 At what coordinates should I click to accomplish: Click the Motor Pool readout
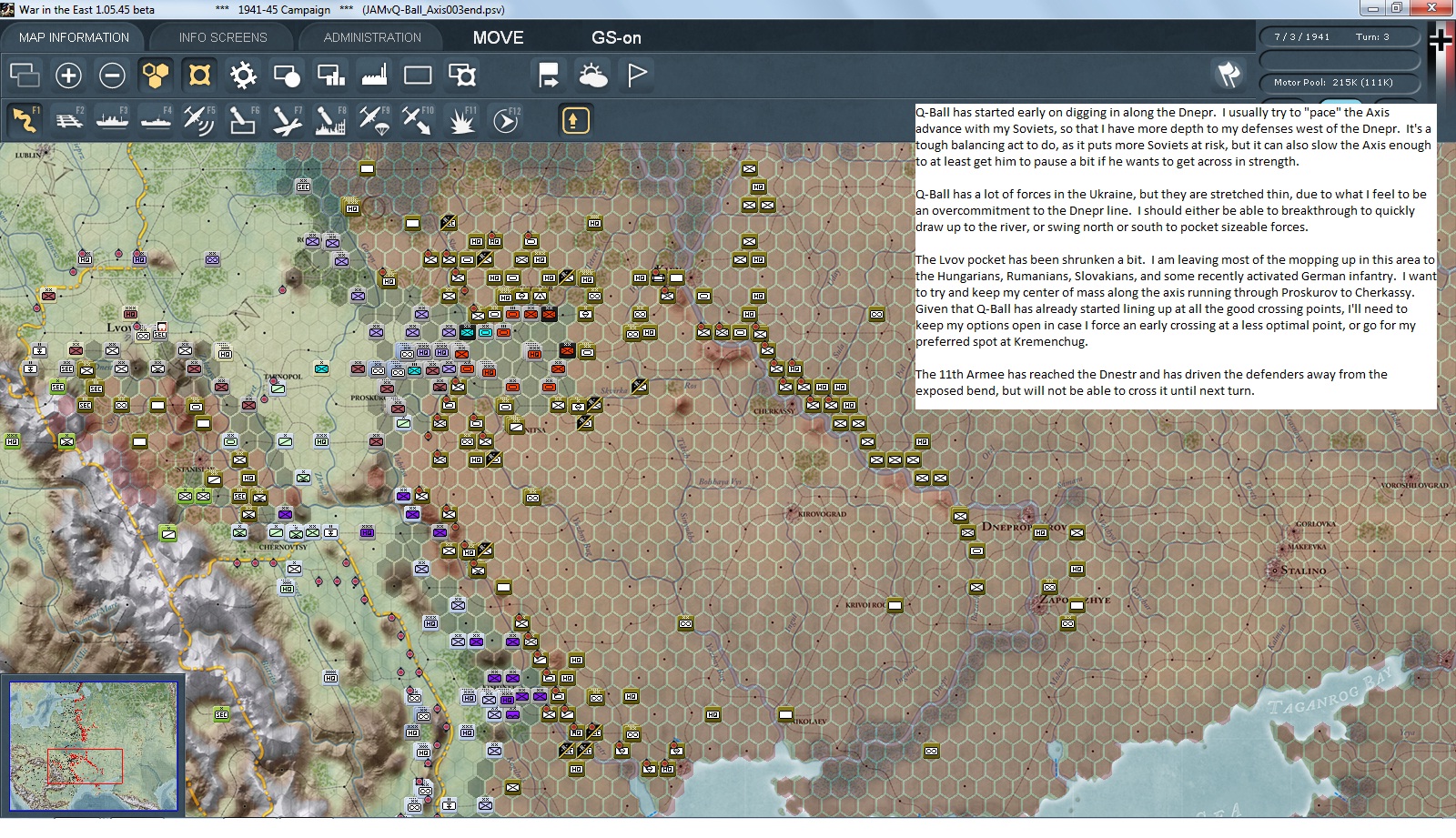point(1340,82)
